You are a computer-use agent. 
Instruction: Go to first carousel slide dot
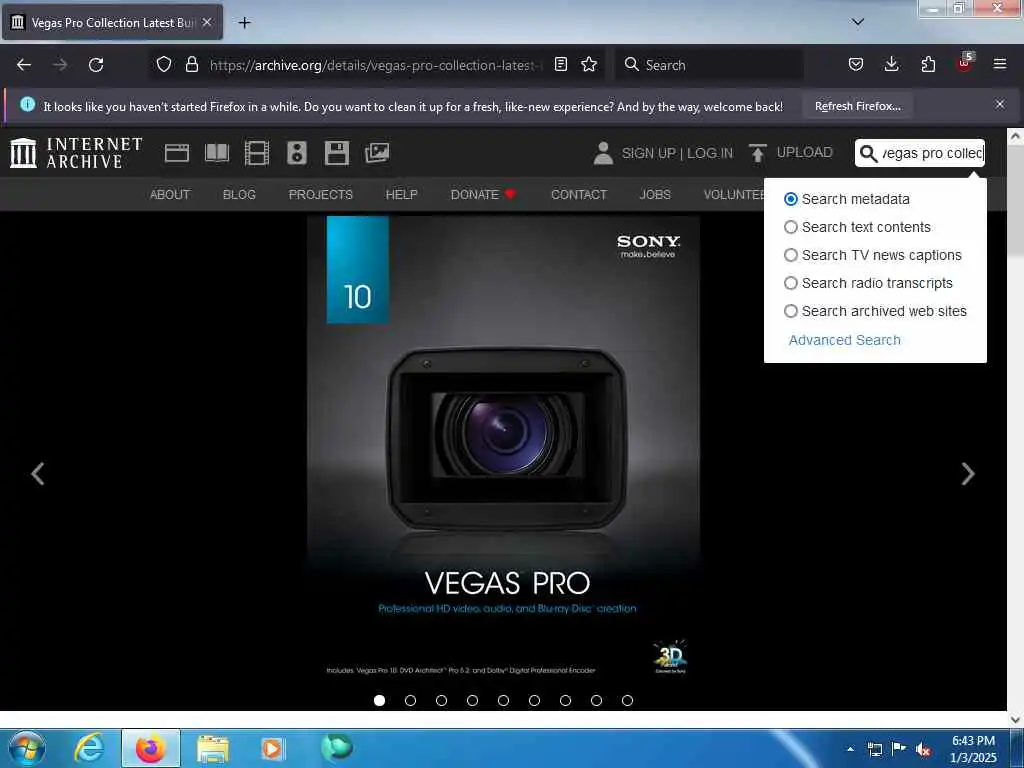point(379,701)
